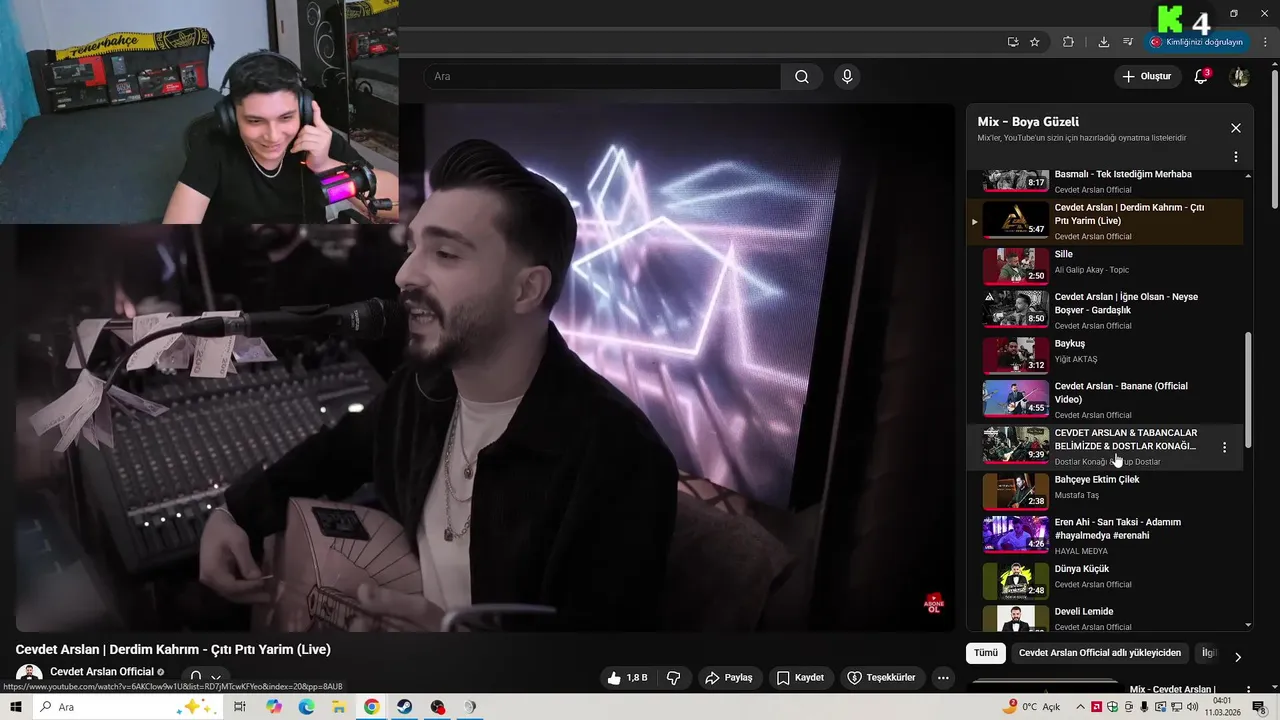Open Windows notification center icon
1280x720 pixels.
[1259, 707]
